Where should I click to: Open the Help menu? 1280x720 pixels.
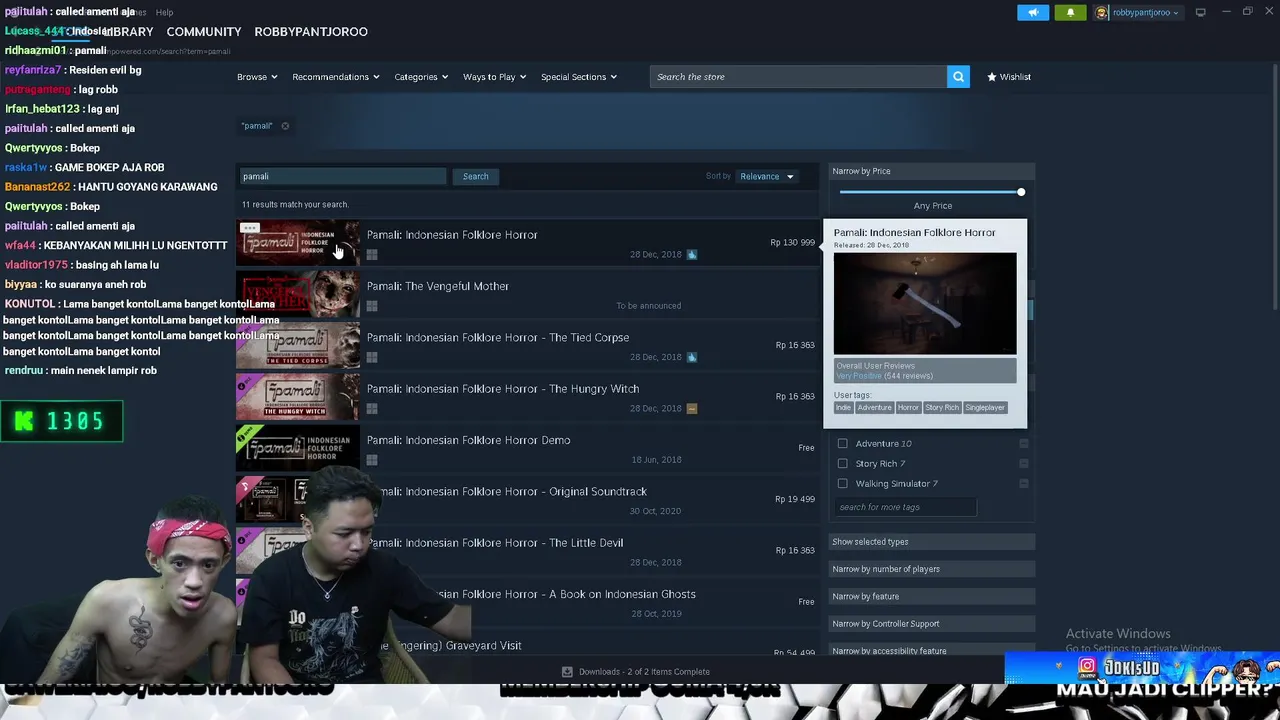coord(164,12)
